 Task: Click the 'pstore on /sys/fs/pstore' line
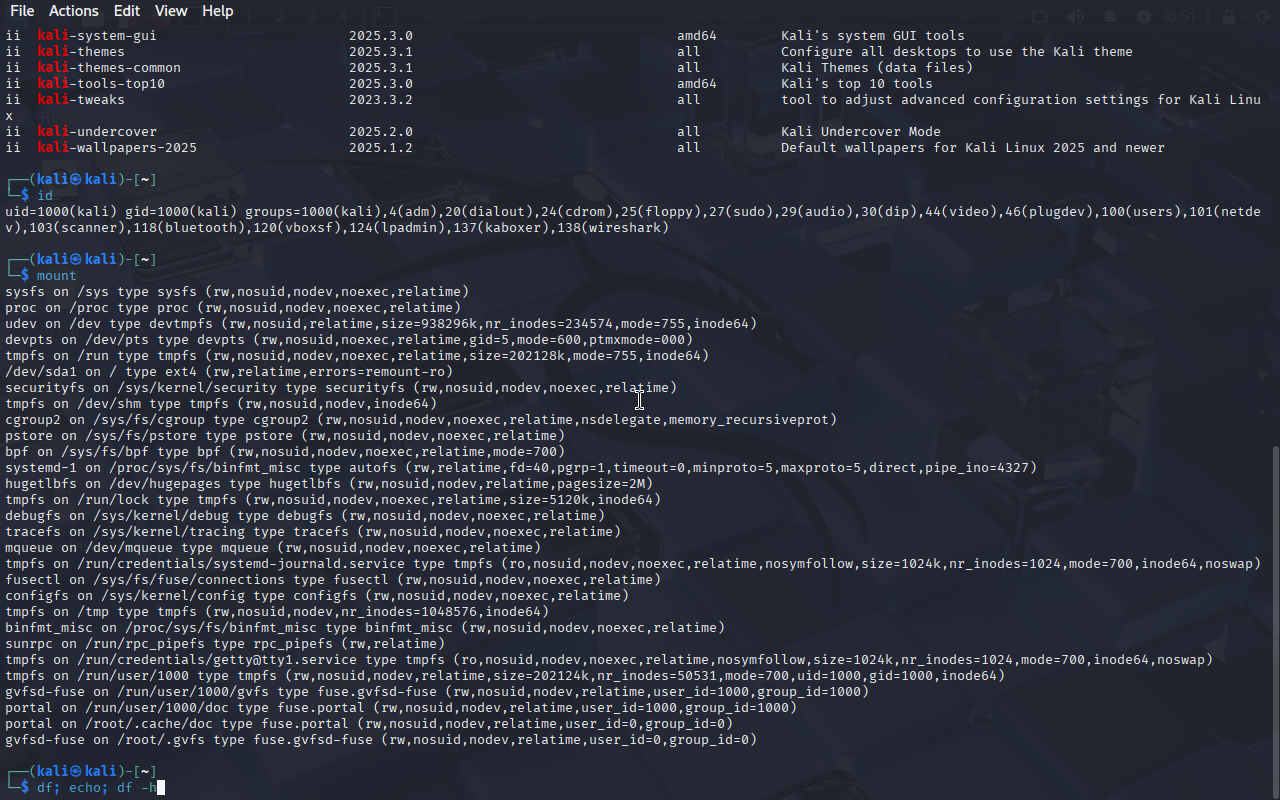[285, 436]
